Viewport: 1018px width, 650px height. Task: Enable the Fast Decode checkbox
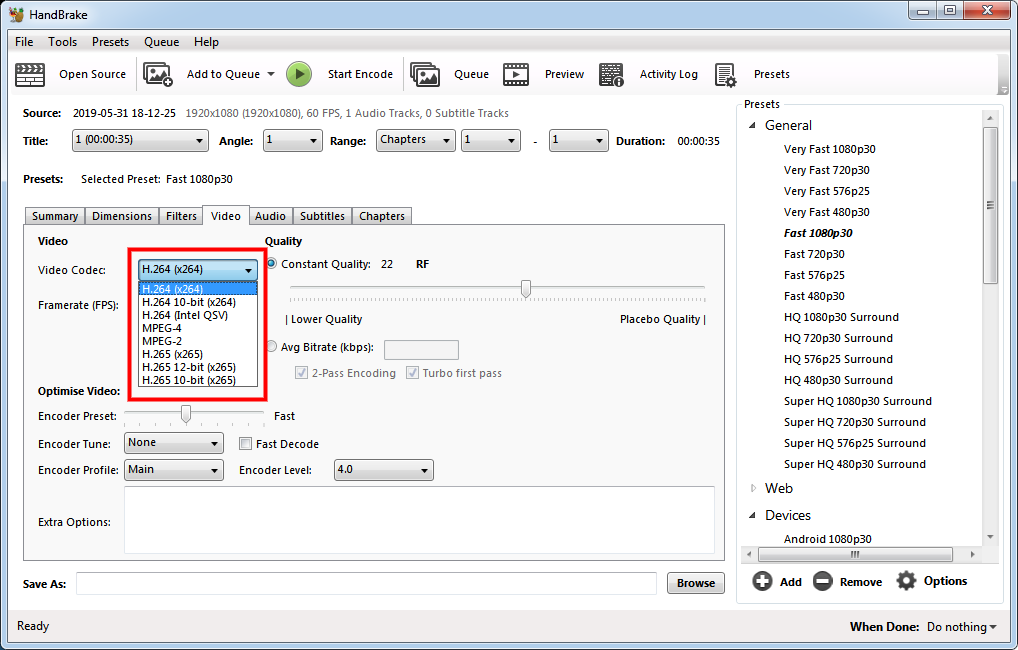tap(245, 444)
